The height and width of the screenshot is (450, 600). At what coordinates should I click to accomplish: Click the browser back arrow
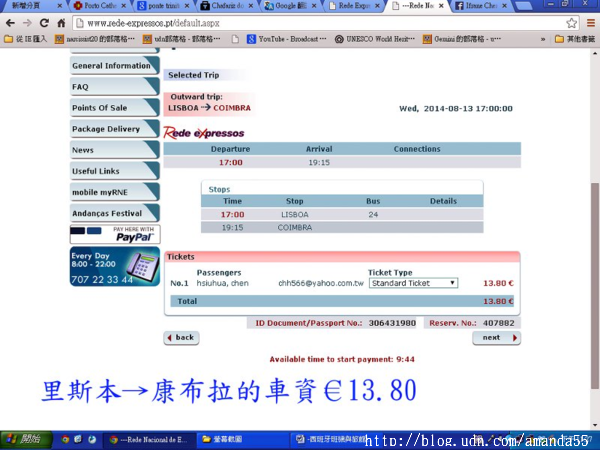pos(10,22)
